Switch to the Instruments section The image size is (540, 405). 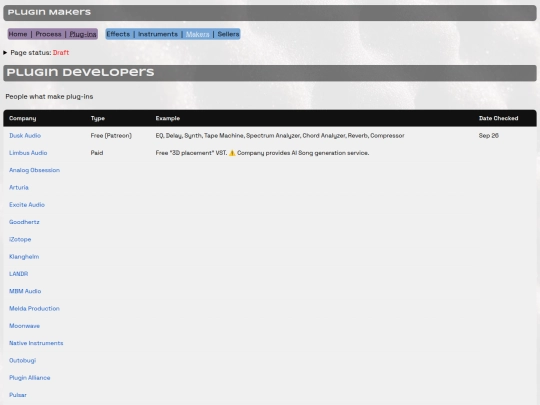tap(158, 34)
